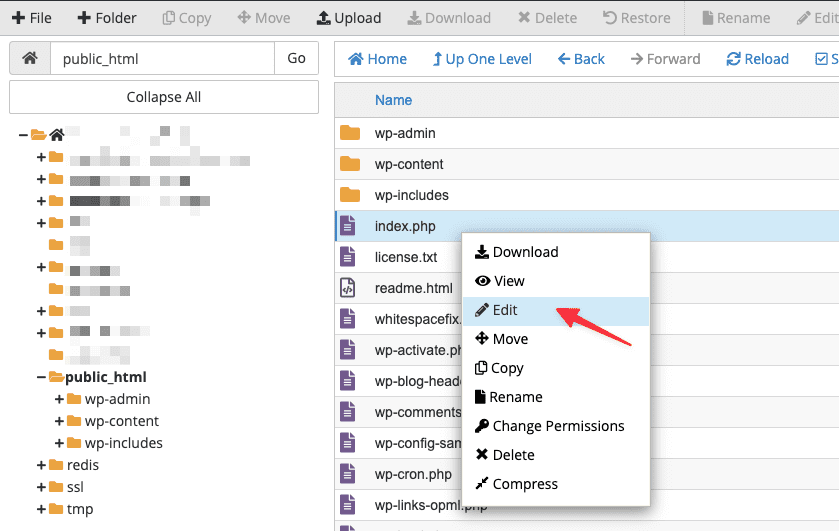
Task: Choose Download in the context menu
Action: point(525,252)
